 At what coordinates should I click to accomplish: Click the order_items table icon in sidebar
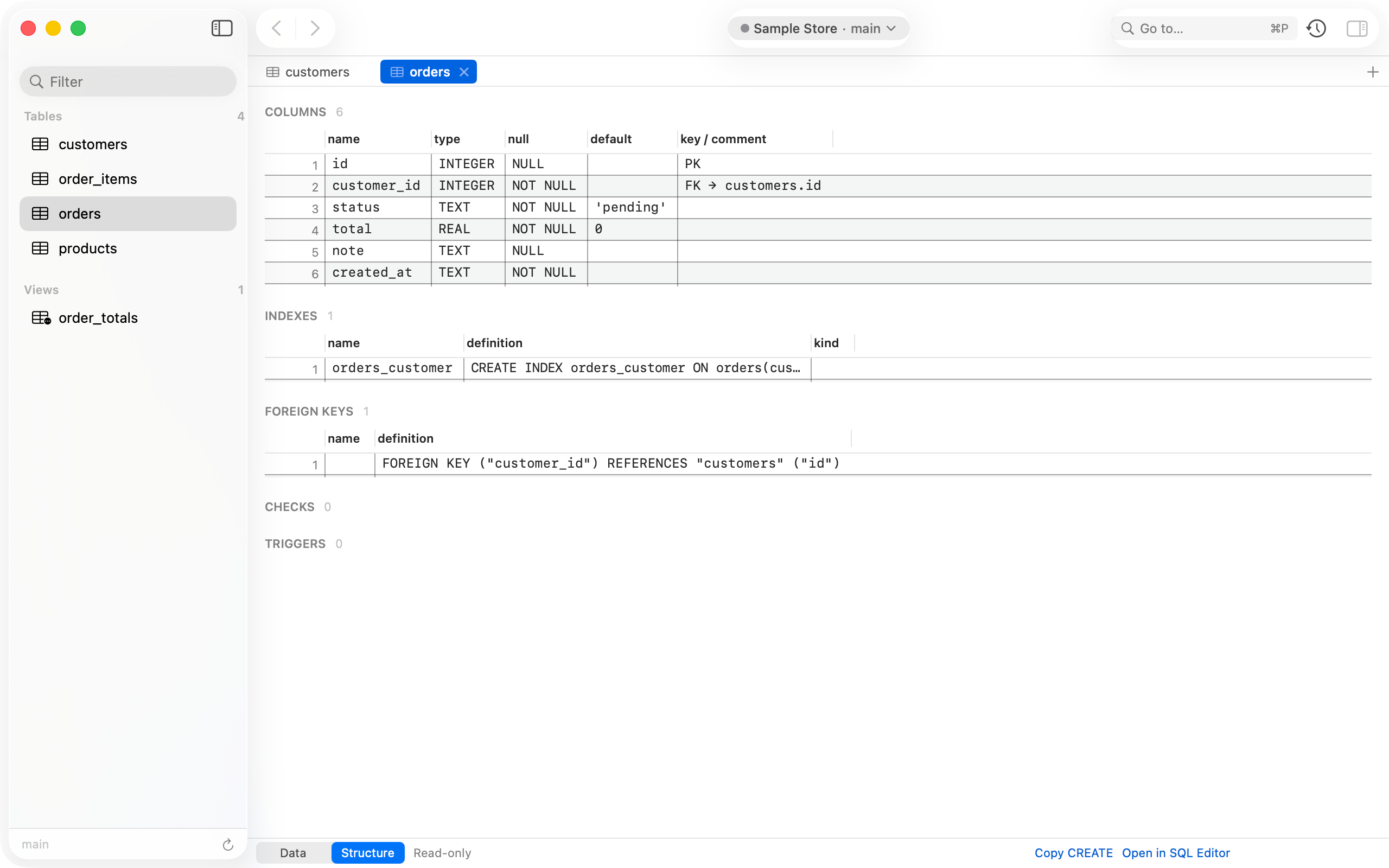click(x=40, y=179)
